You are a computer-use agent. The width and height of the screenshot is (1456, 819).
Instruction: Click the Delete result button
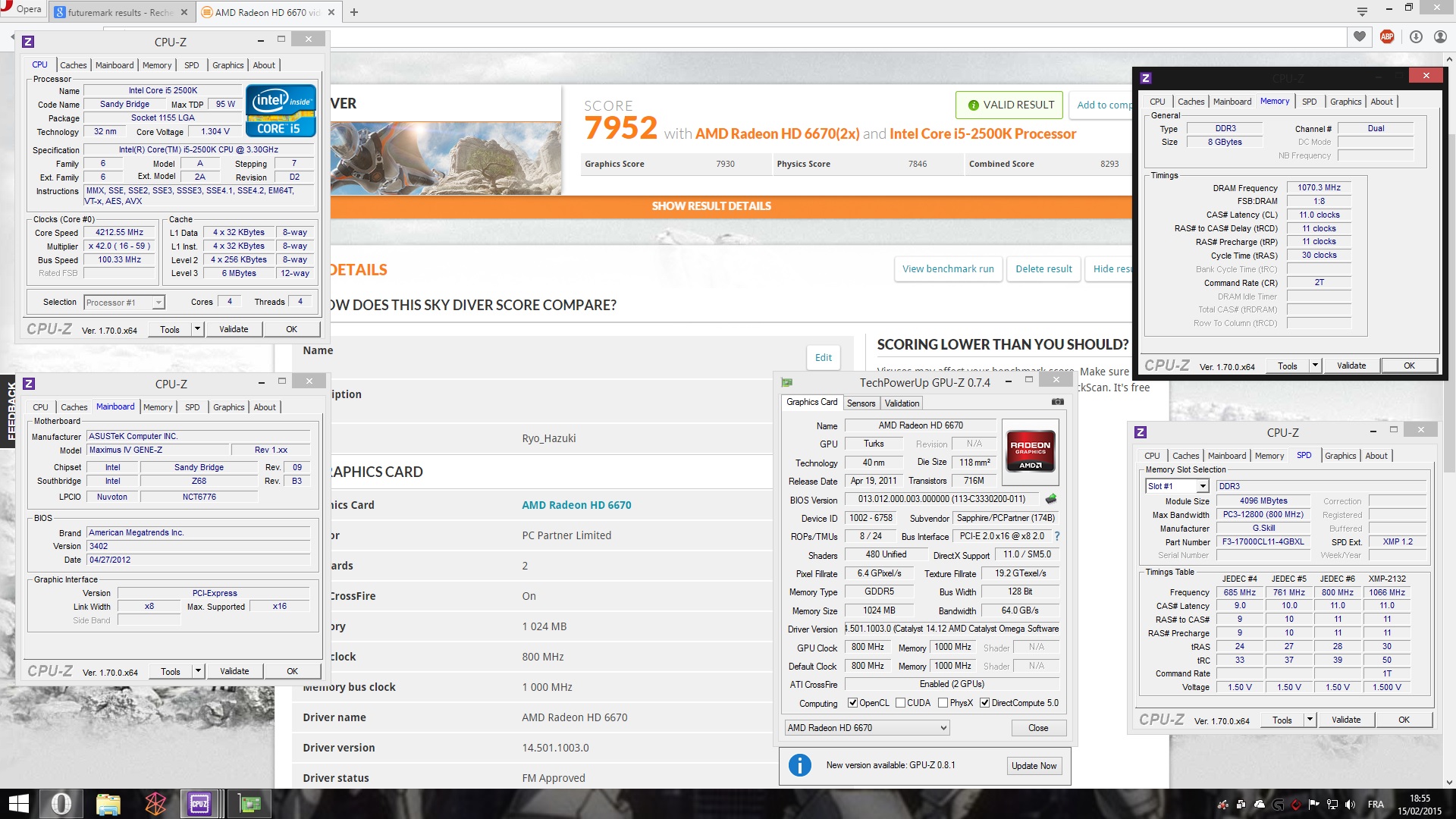pos(1043,268)
